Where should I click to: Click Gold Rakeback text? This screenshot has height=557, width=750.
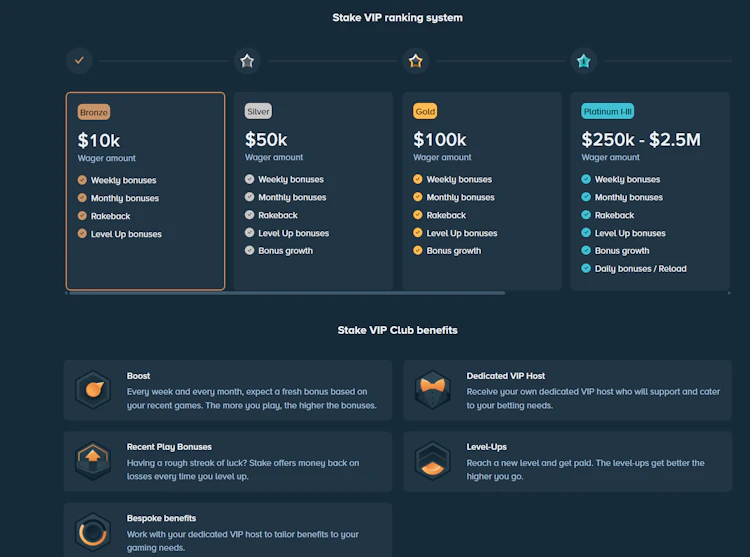[446, 215]
